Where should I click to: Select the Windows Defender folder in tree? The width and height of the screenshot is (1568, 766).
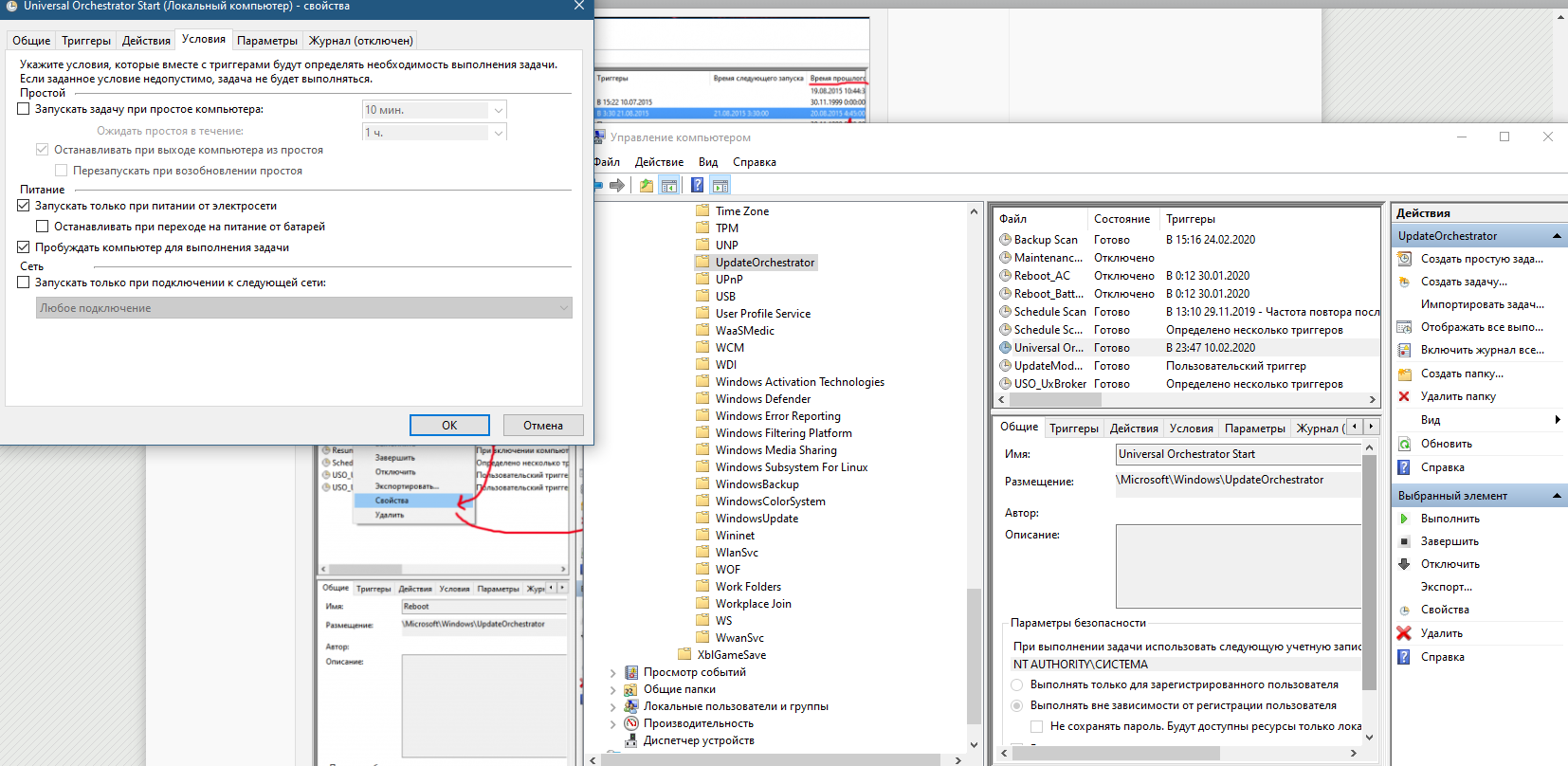click(x=763, y=399)
